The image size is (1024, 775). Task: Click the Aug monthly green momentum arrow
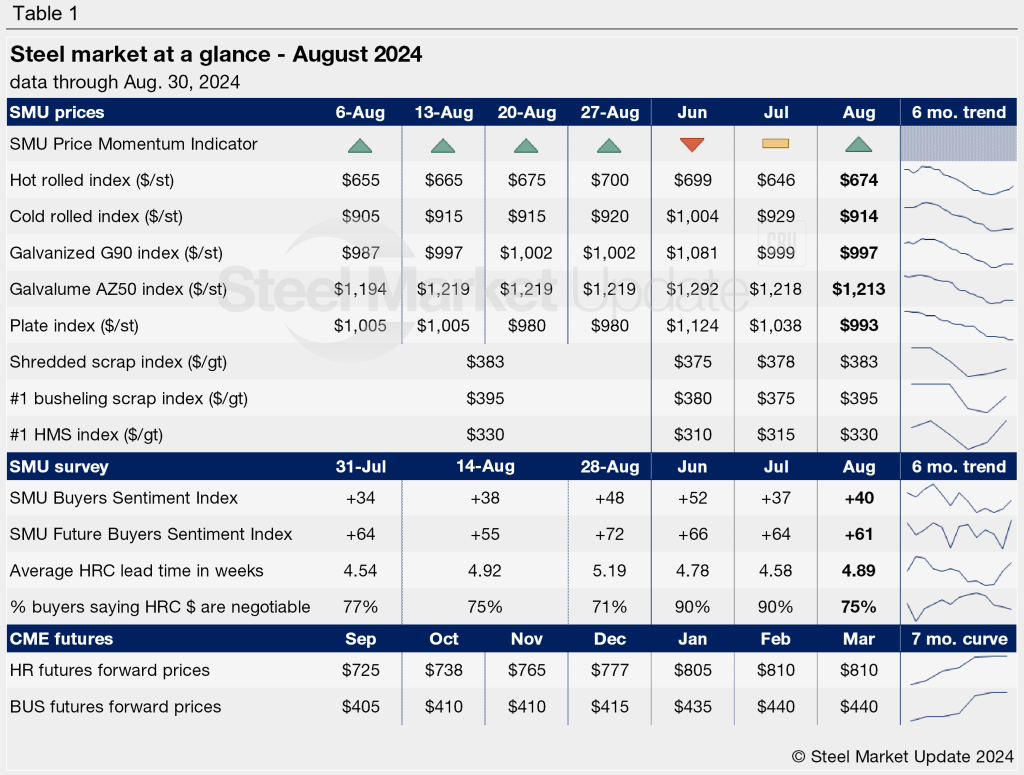point(858,145)
